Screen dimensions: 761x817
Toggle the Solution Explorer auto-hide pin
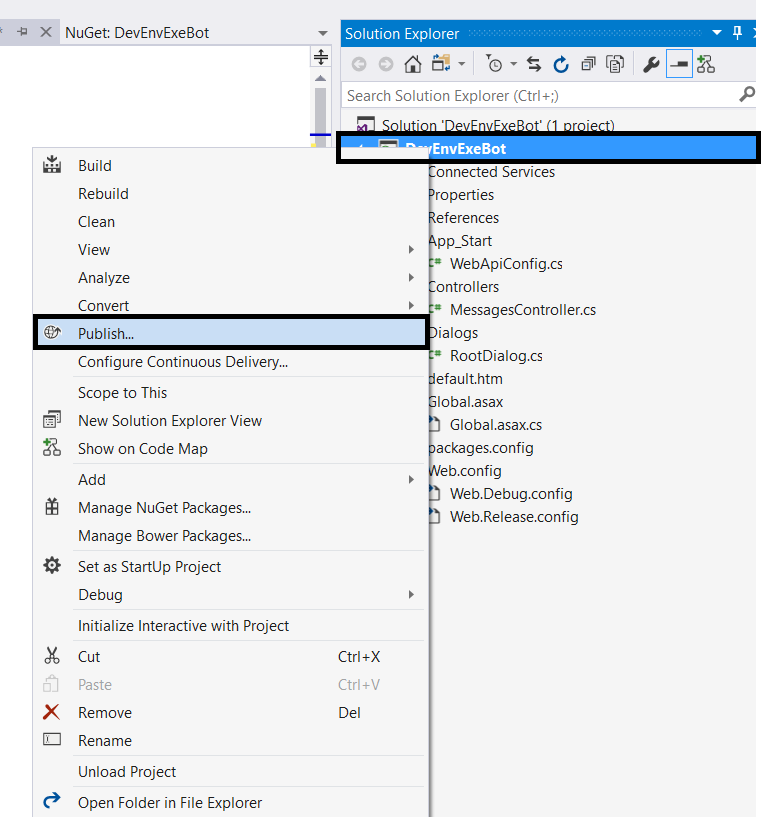tap(737, 33)
